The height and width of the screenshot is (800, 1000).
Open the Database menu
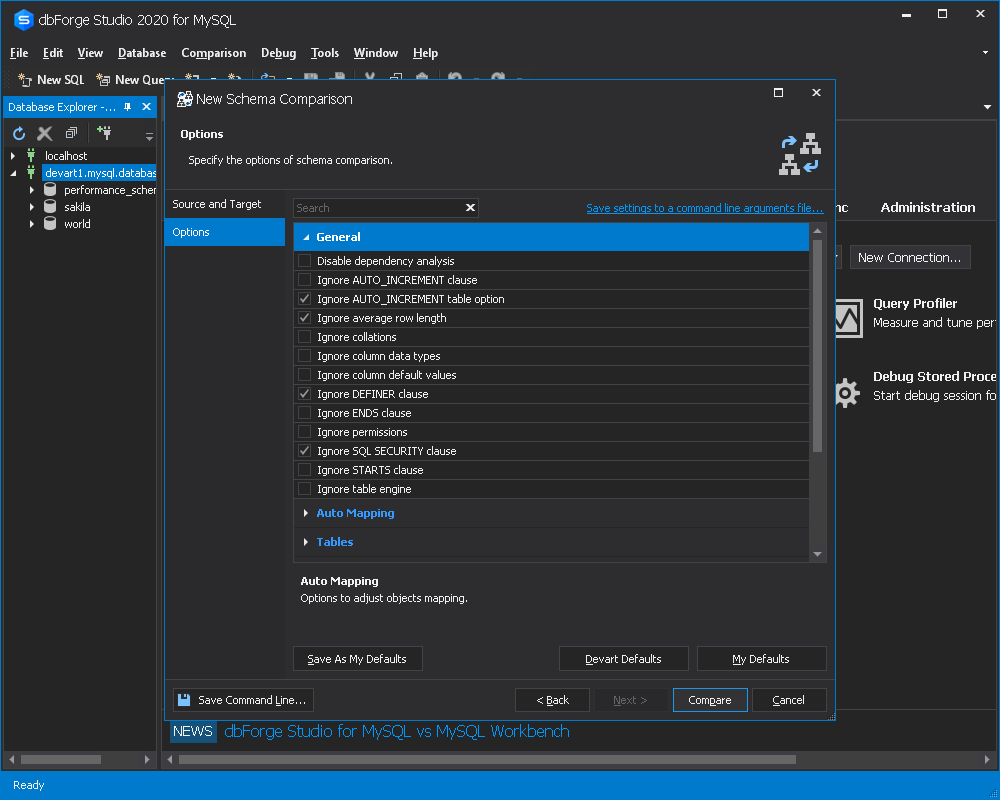[x=142, y=53]
